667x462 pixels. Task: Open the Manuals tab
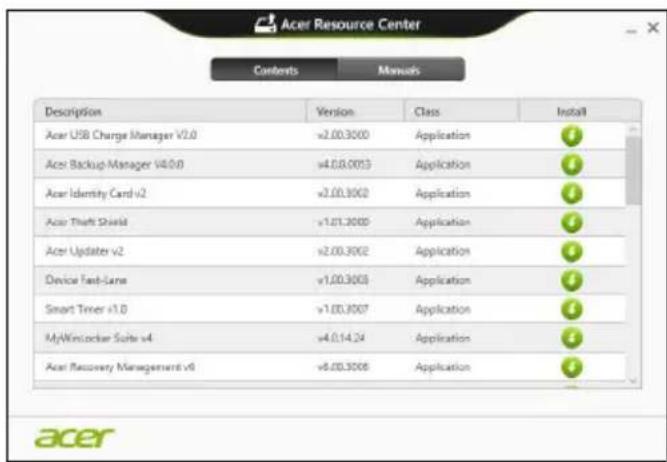coord(401,70)
